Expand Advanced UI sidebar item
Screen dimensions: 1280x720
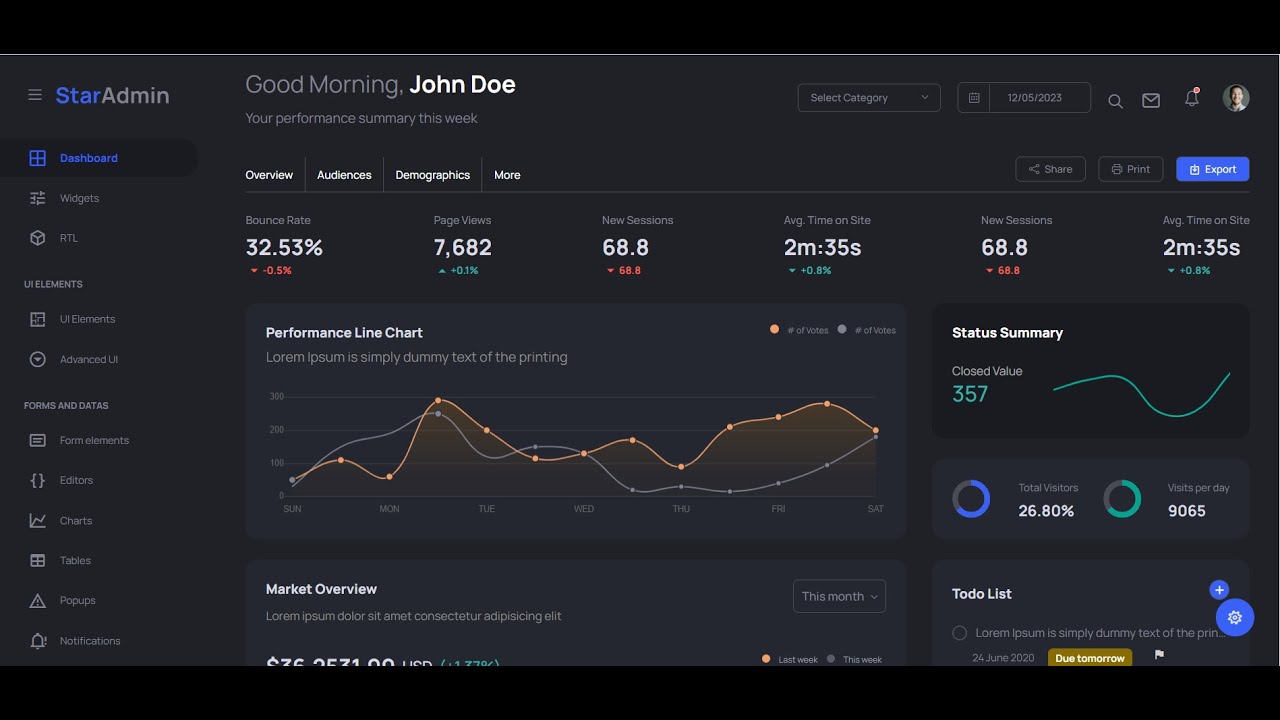98,359
